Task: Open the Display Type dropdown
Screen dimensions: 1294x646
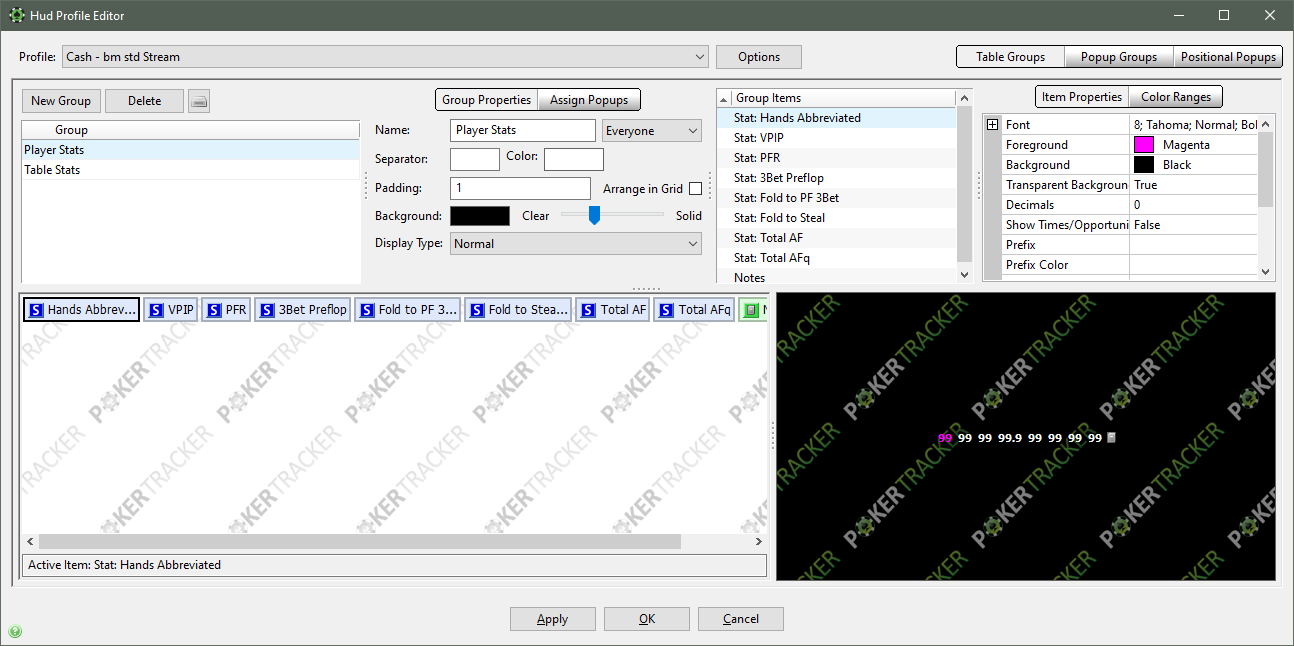Action: [576, 243]
